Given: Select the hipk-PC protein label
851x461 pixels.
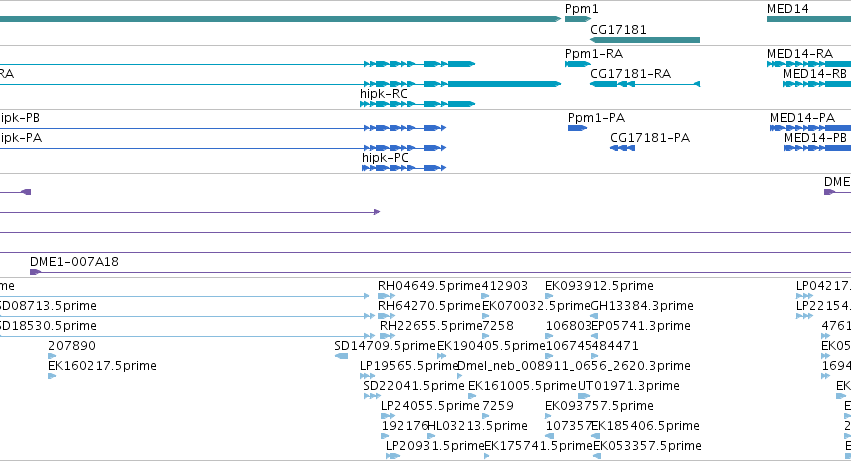Looking at the screenshot, I should point(385,158).
